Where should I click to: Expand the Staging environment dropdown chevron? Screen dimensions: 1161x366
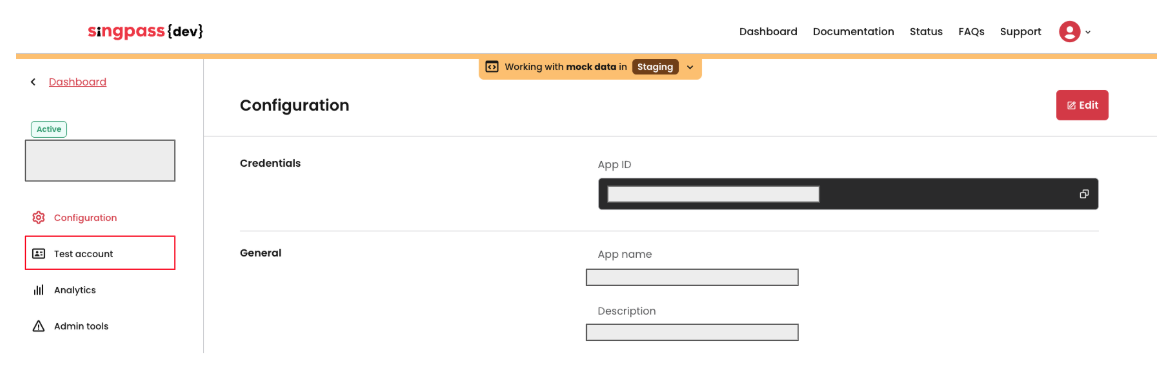tap(689, 67)
